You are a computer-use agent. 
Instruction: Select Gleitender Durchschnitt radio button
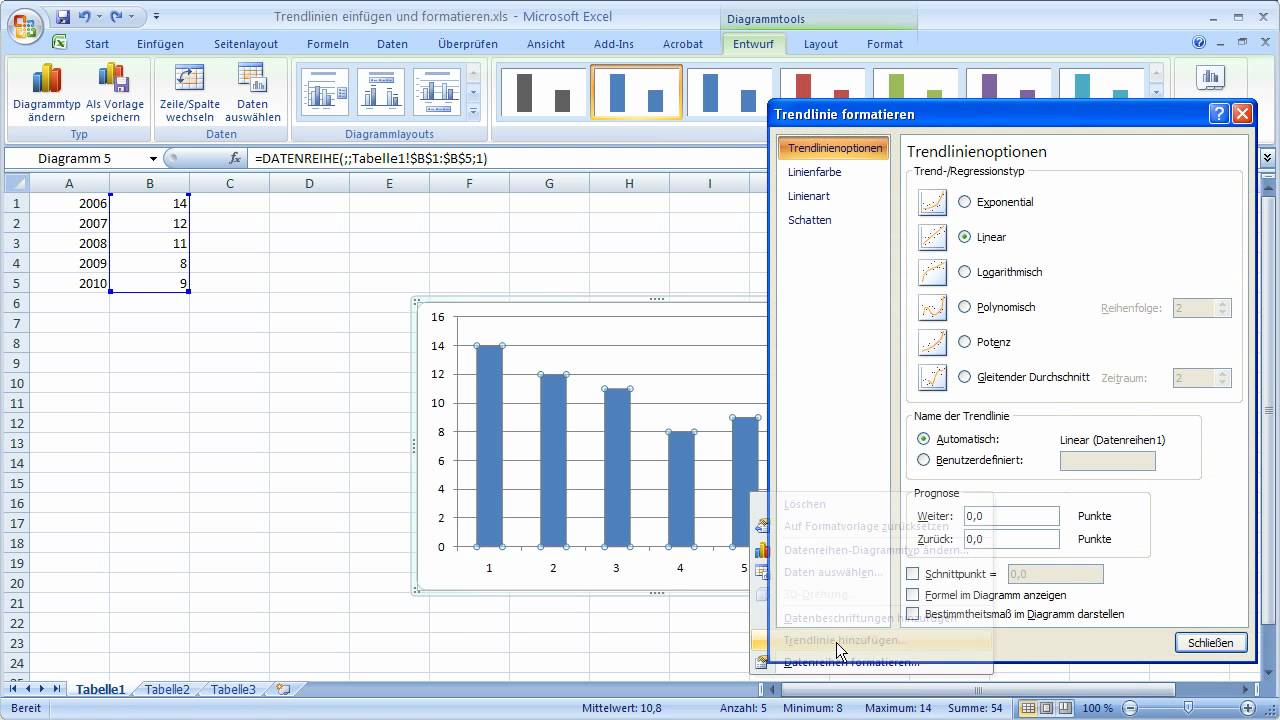click(x=964, y=377)
